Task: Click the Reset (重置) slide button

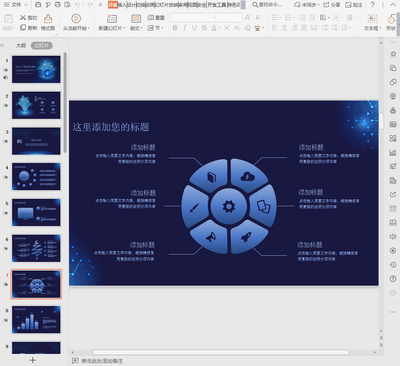Action: coord(156,17)
